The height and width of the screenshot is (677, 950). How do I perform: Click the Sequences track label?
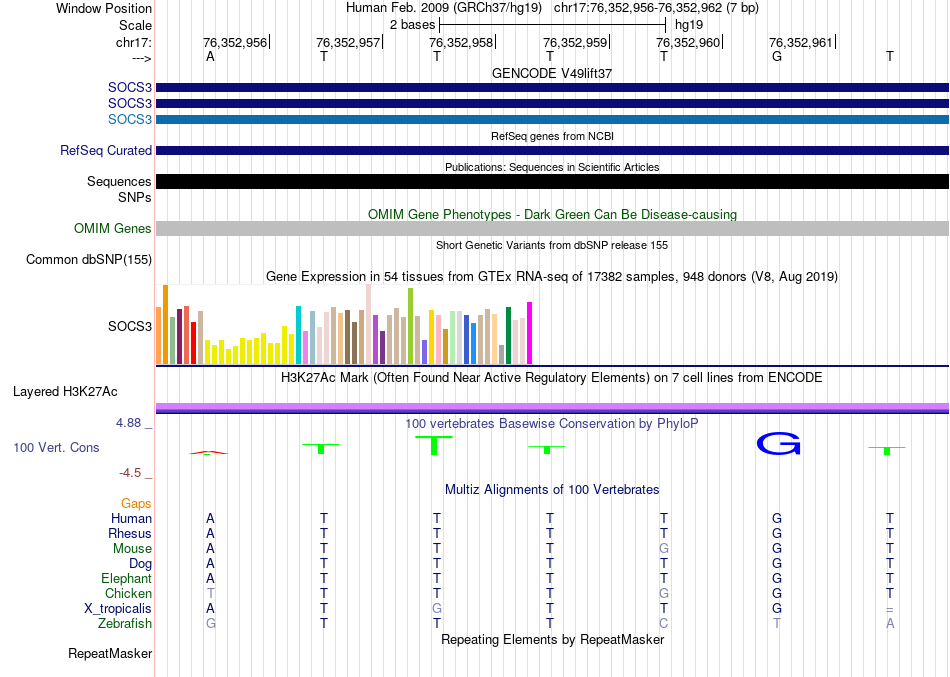click(x=119, y=181)
